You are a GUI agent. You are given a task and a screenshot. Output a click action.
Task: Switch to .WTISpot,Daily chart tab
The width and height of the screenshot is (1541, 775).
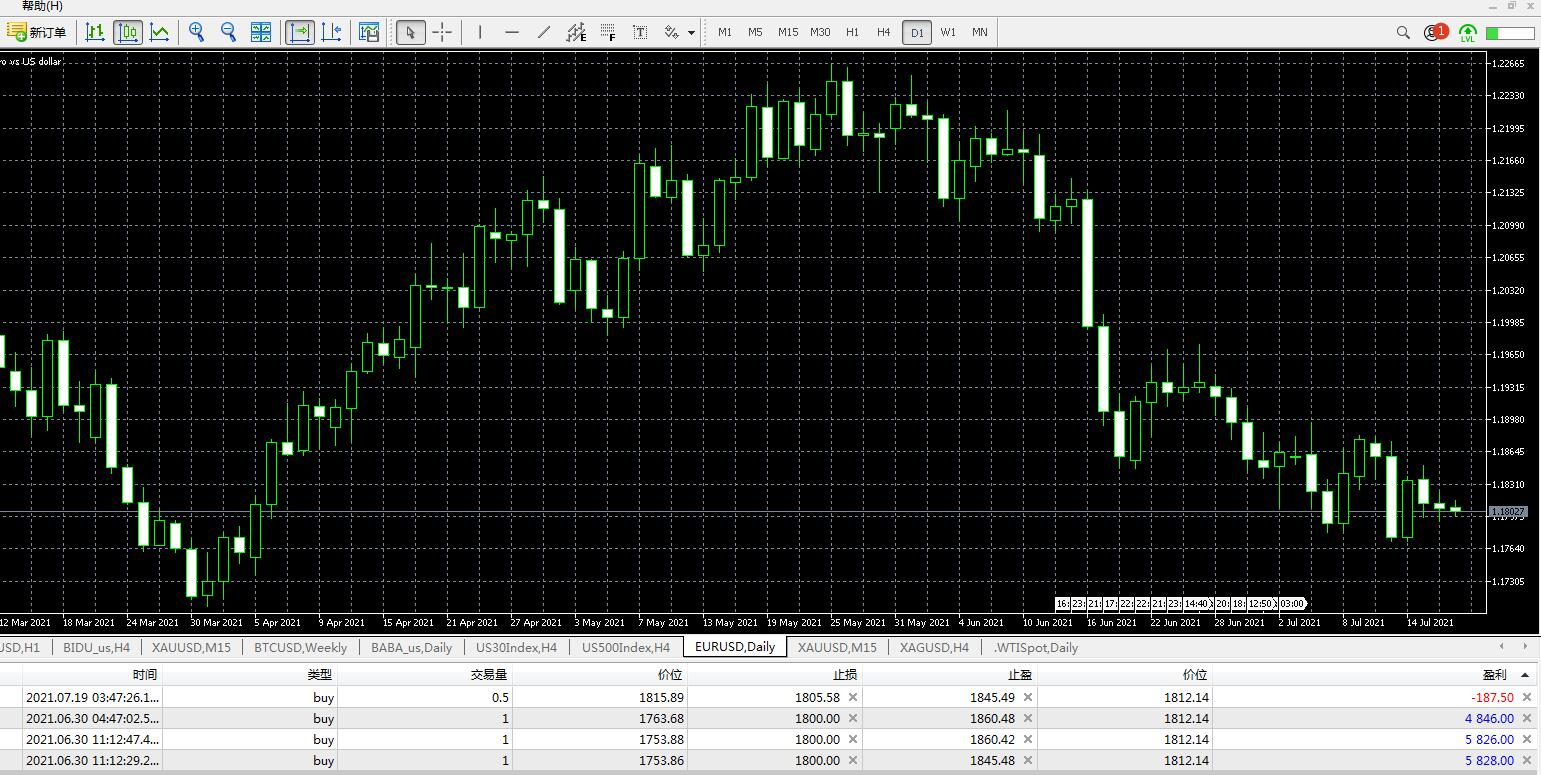[x=1036, y=647]
